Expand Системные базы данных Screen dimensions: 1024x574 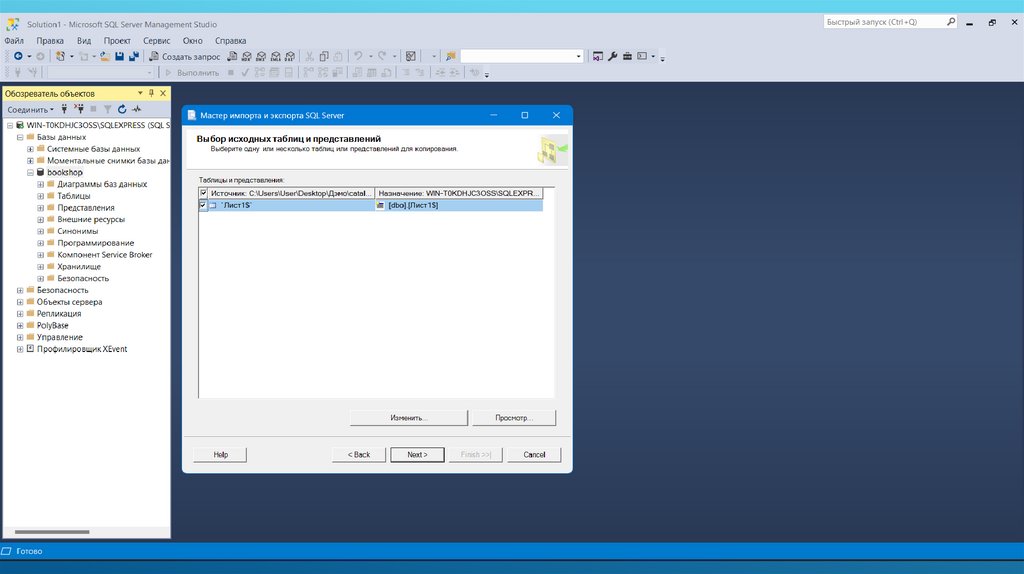(x=31, y=149)
